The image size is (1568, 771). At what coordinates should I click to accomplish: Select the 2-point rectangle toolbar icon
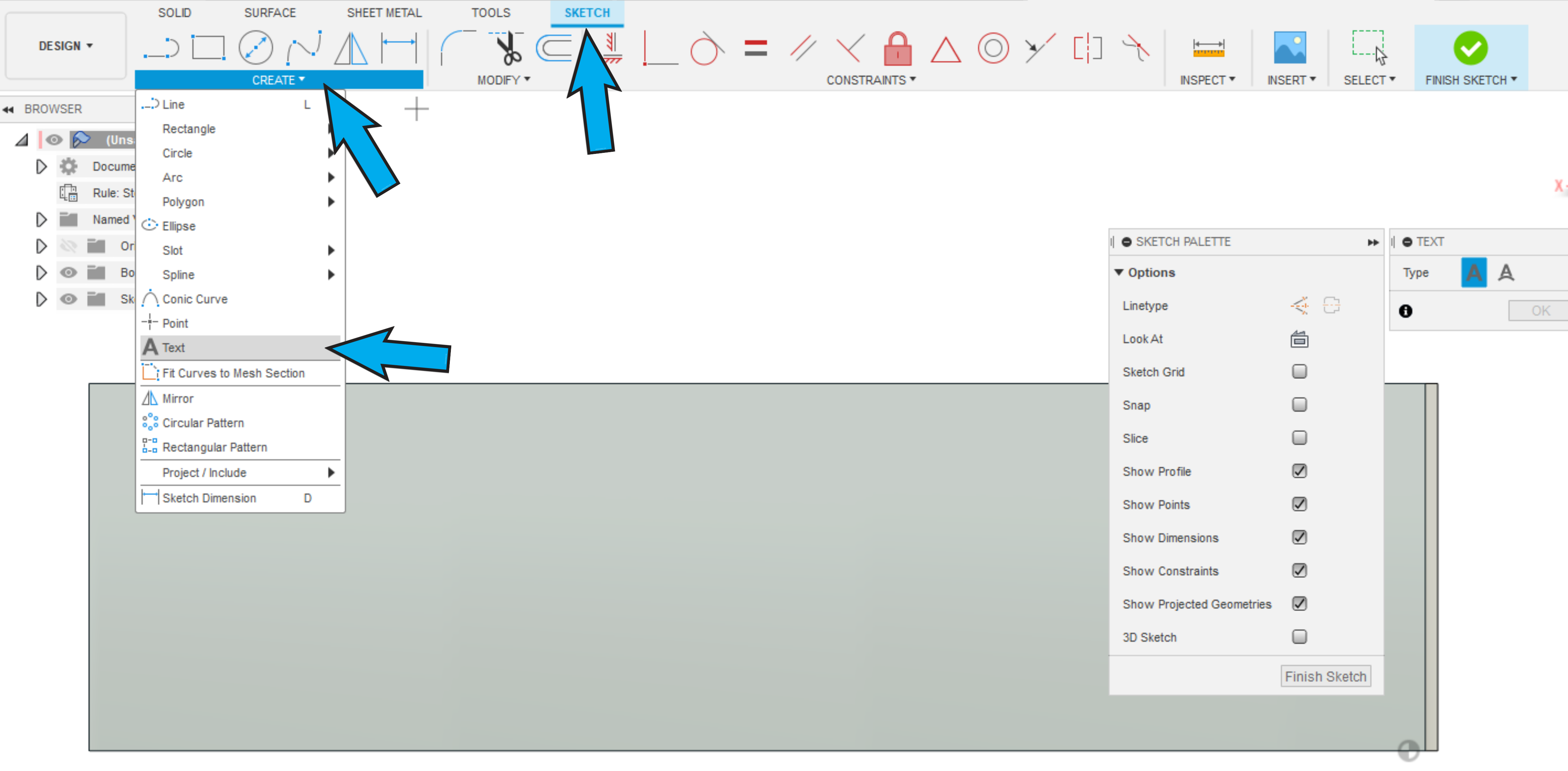[208, 47]
